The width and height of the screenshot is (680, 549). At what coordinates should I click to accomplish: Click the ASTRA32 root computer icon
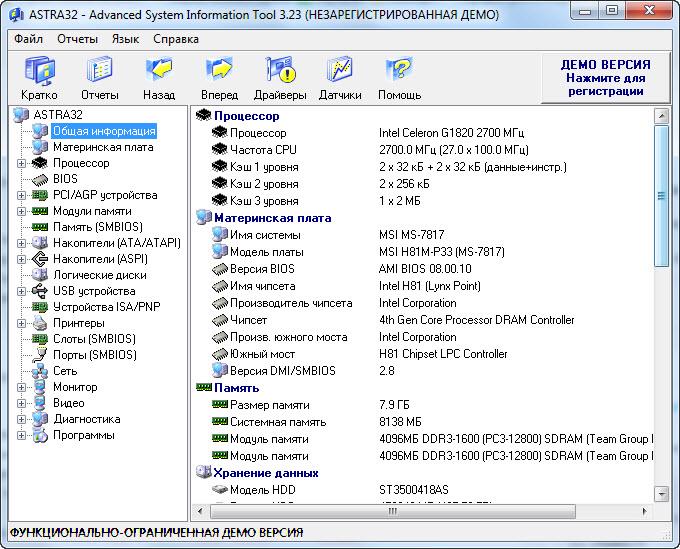coord(21,115)
